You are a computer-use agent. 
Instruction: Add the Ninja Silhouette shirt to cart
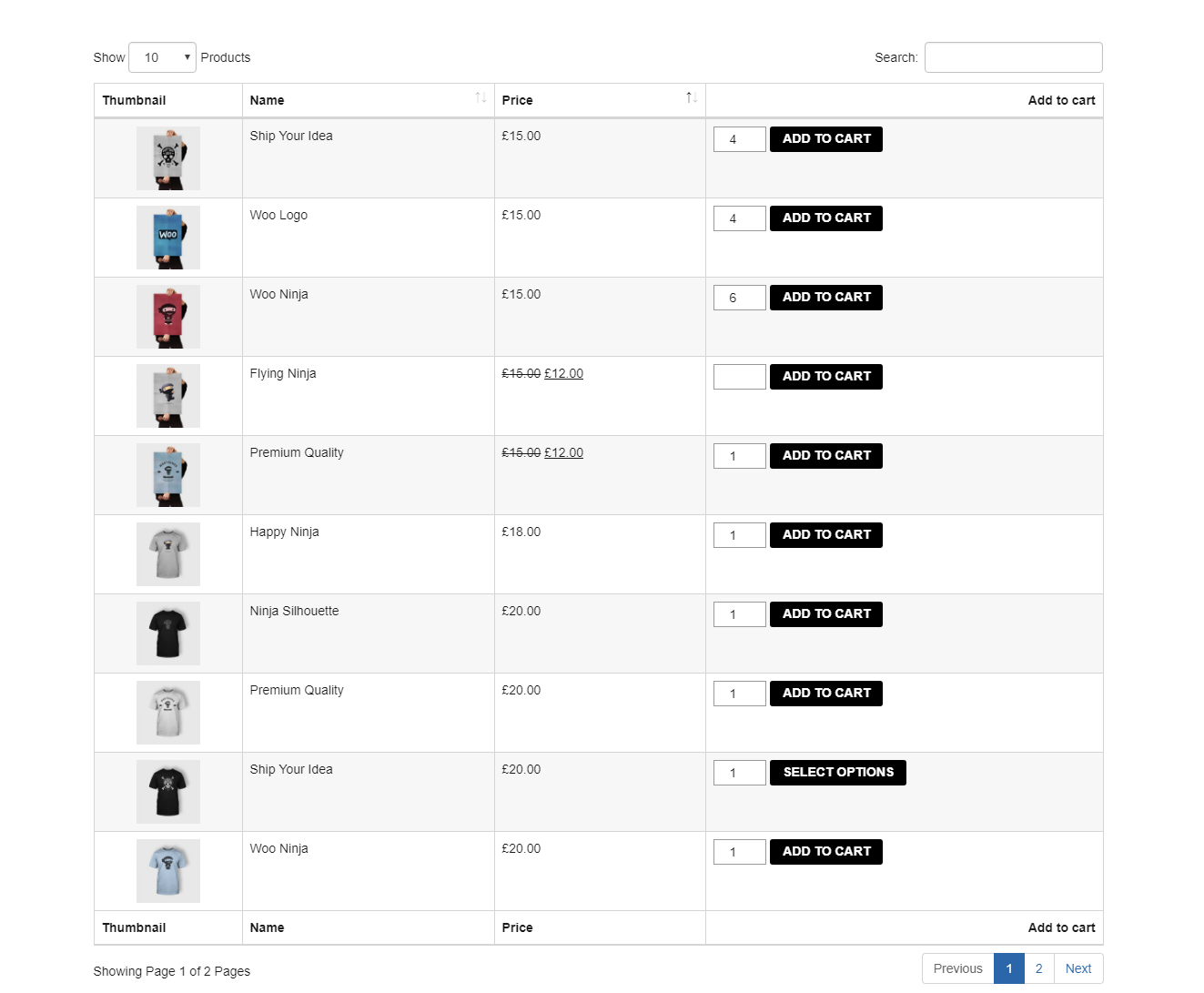(826, 614)
